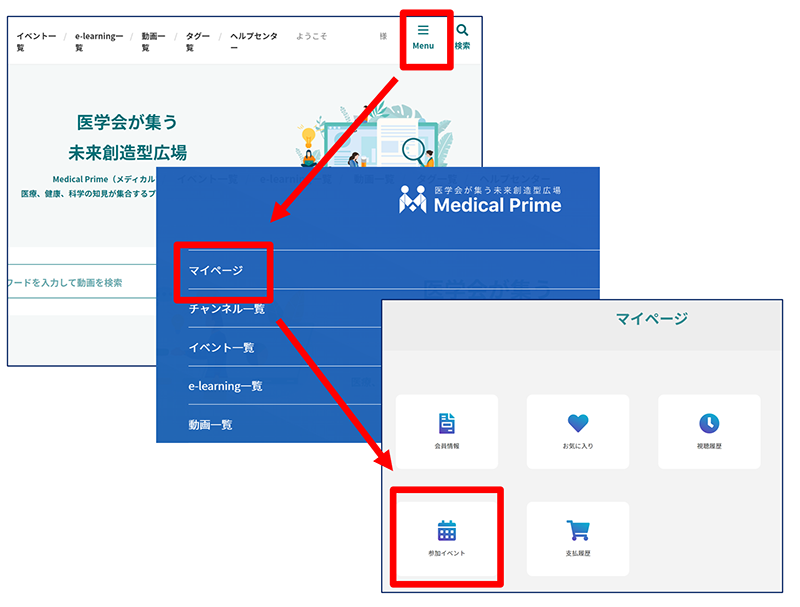This screenshot has width=800, height=607.
Task: Choose チャンネル一覧 in the blue menu panel
Action: coord(227,309)
